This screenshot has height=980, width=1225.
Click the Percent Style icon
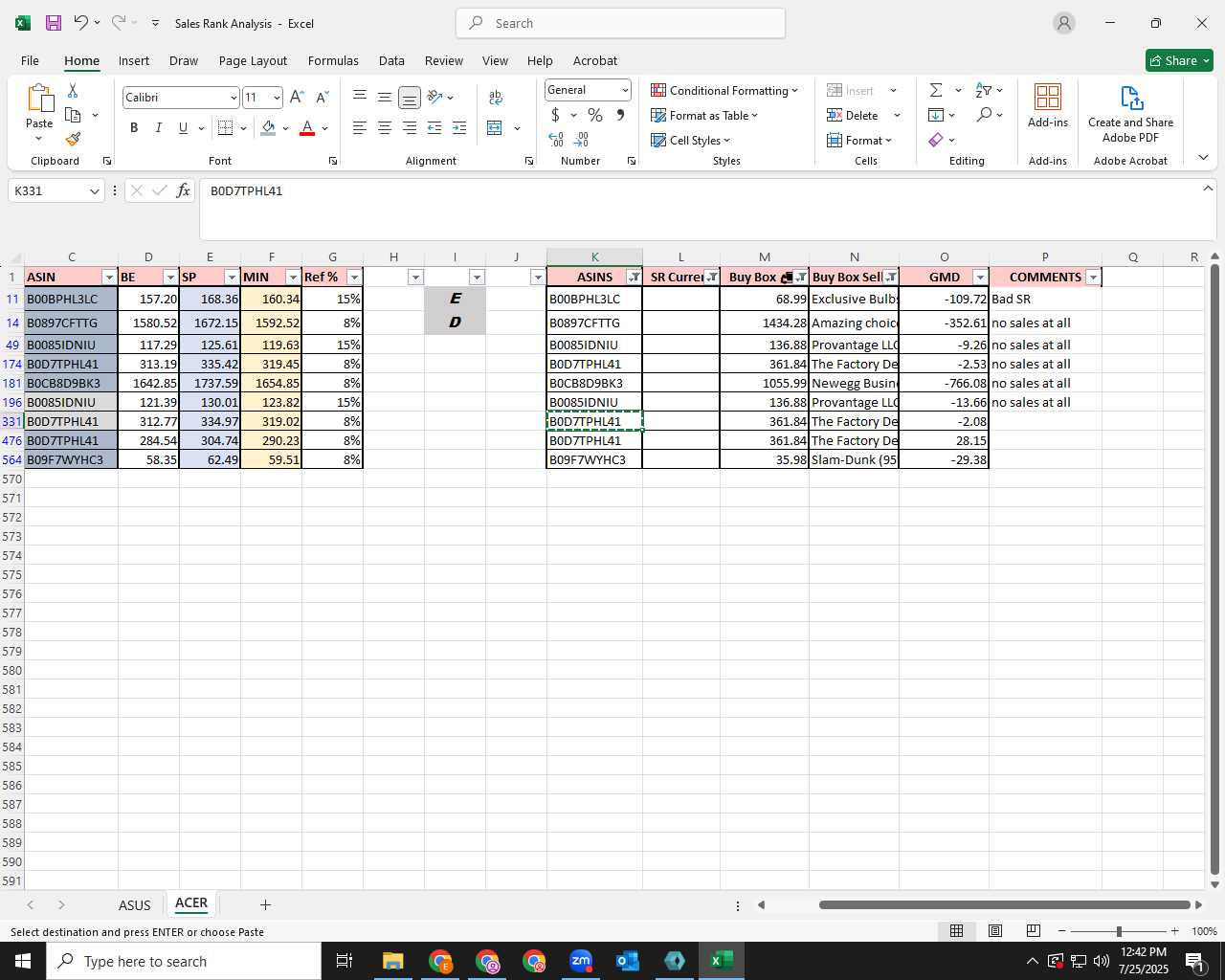595,115
